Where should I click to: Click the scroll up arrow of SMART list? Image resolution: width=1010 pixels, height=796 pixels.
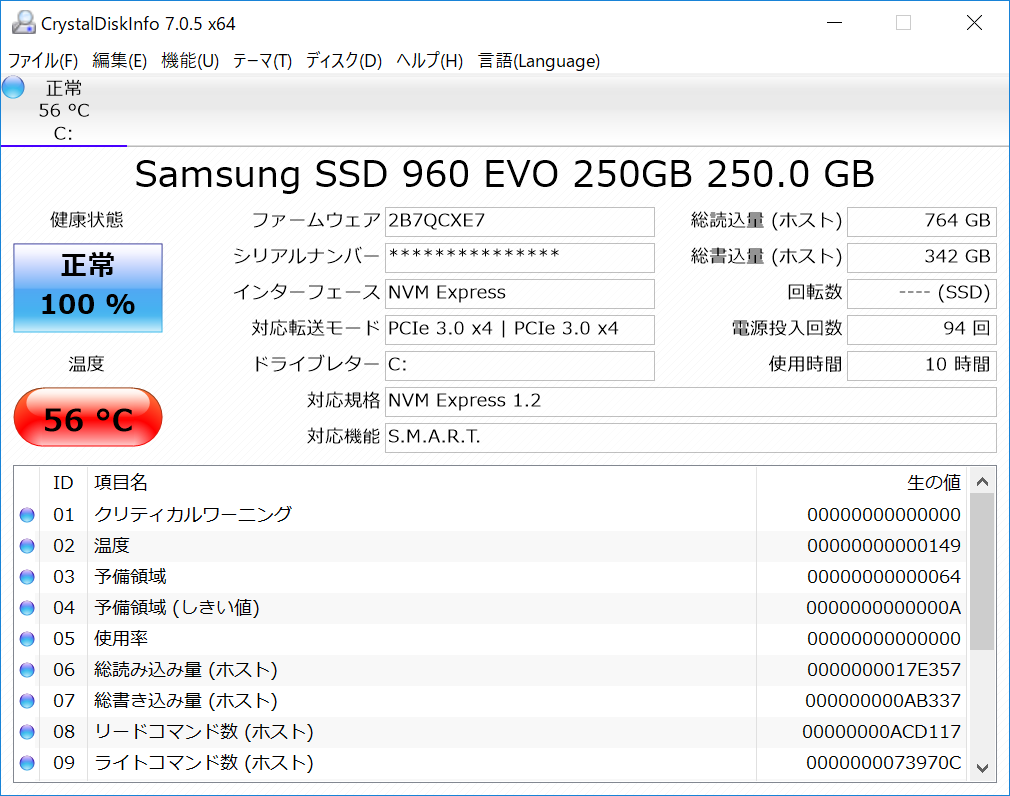982,482
